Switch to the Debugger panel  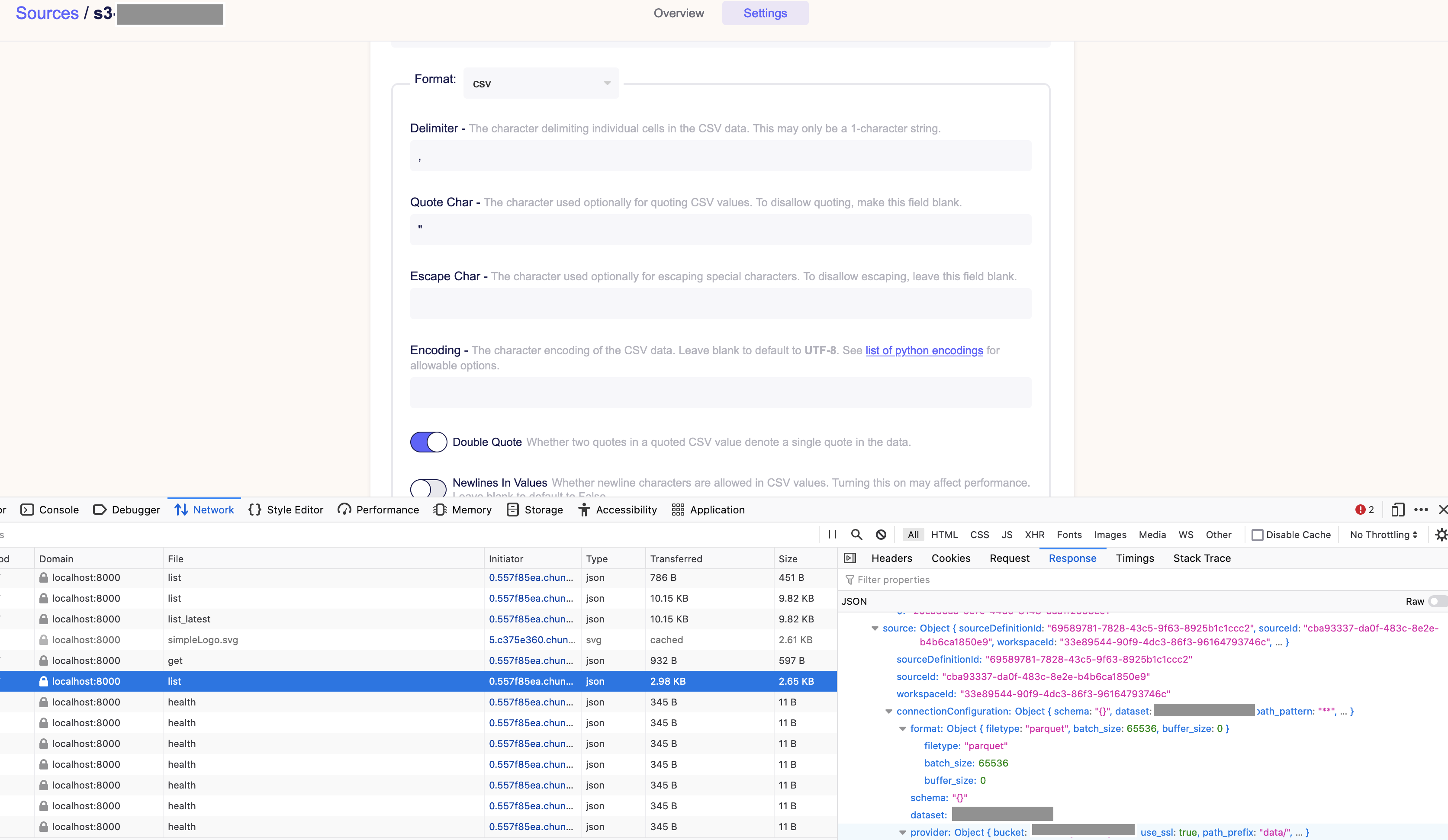coord(135,510)
